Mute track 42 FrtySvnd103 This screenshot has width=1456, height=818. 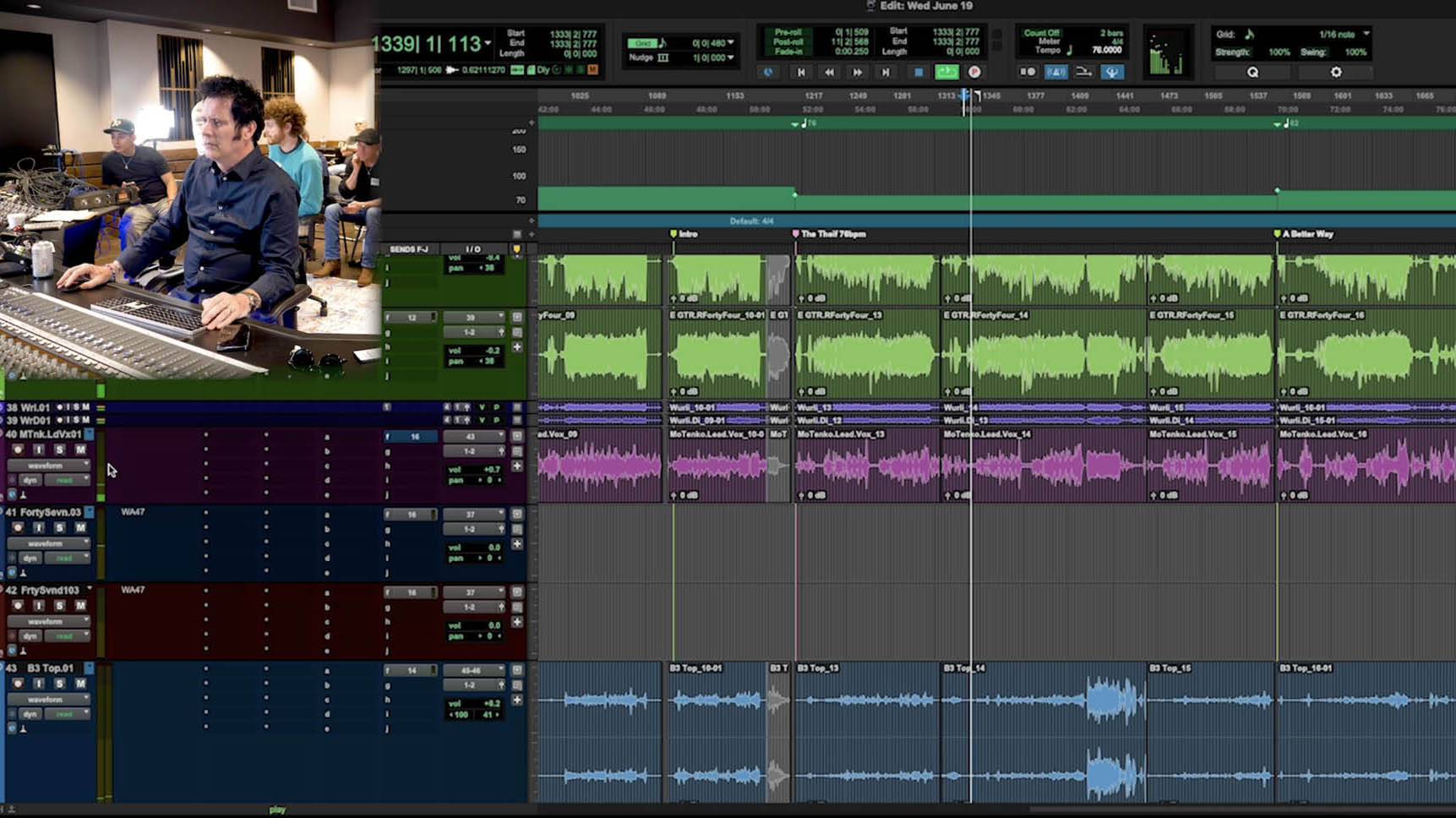pos(80,606)
